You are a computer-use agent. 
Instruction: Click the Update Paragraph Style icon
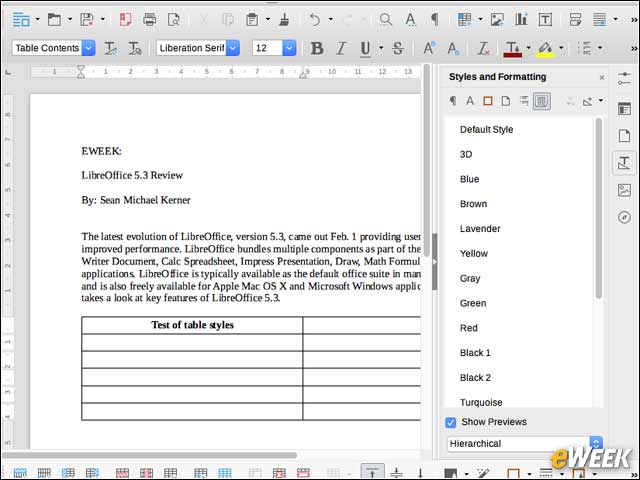pos(110,48)
